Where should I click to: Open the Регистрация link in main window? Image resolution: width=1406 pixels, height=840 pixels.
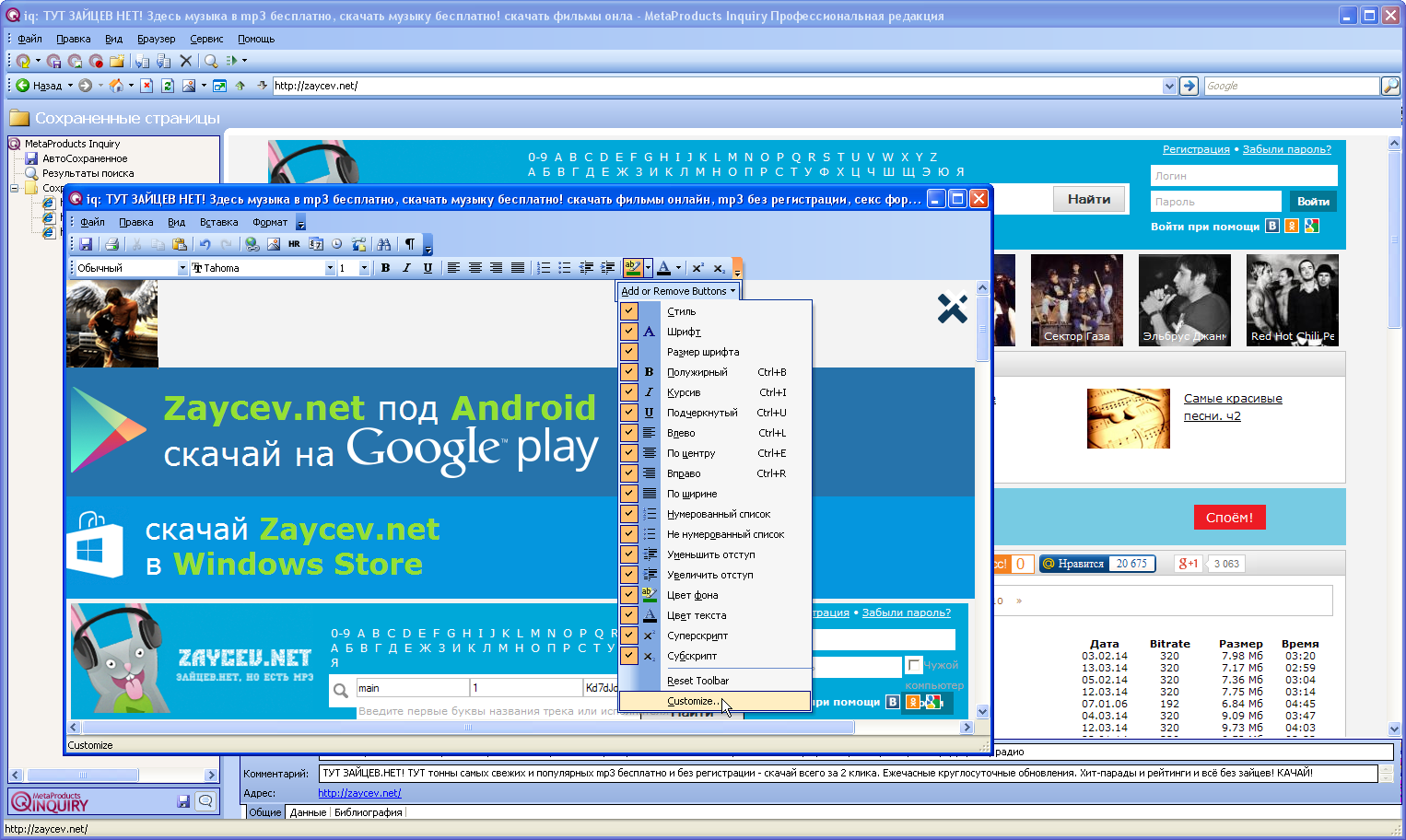(1196, 149)
